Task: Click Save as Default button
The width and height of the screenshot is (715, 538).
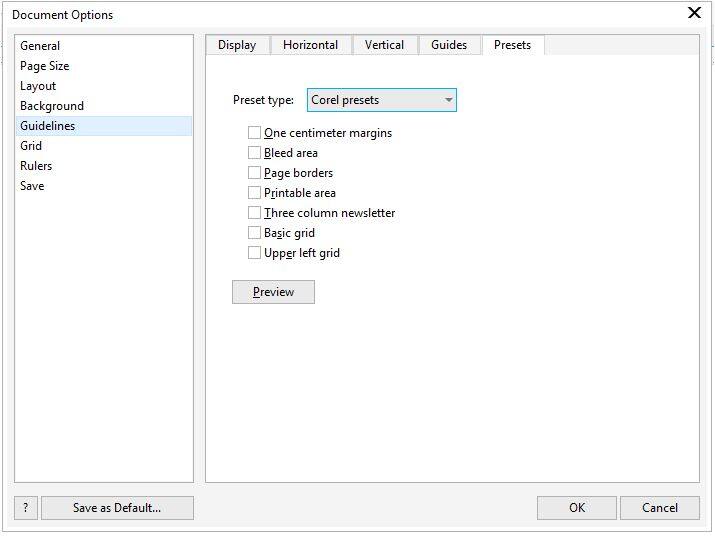Action: click(117, 508)
